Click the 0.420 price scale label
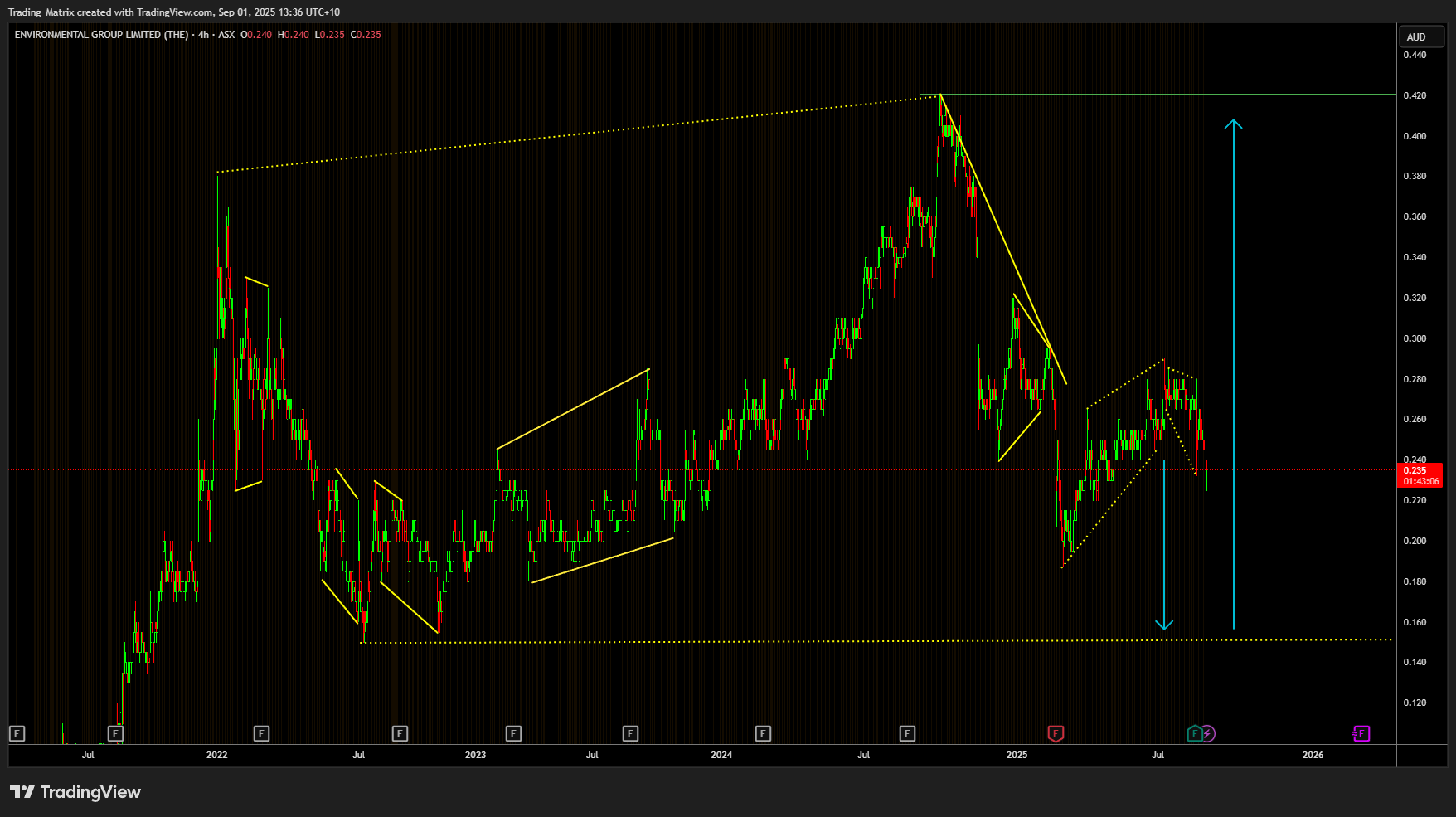 pos(1415,95)
